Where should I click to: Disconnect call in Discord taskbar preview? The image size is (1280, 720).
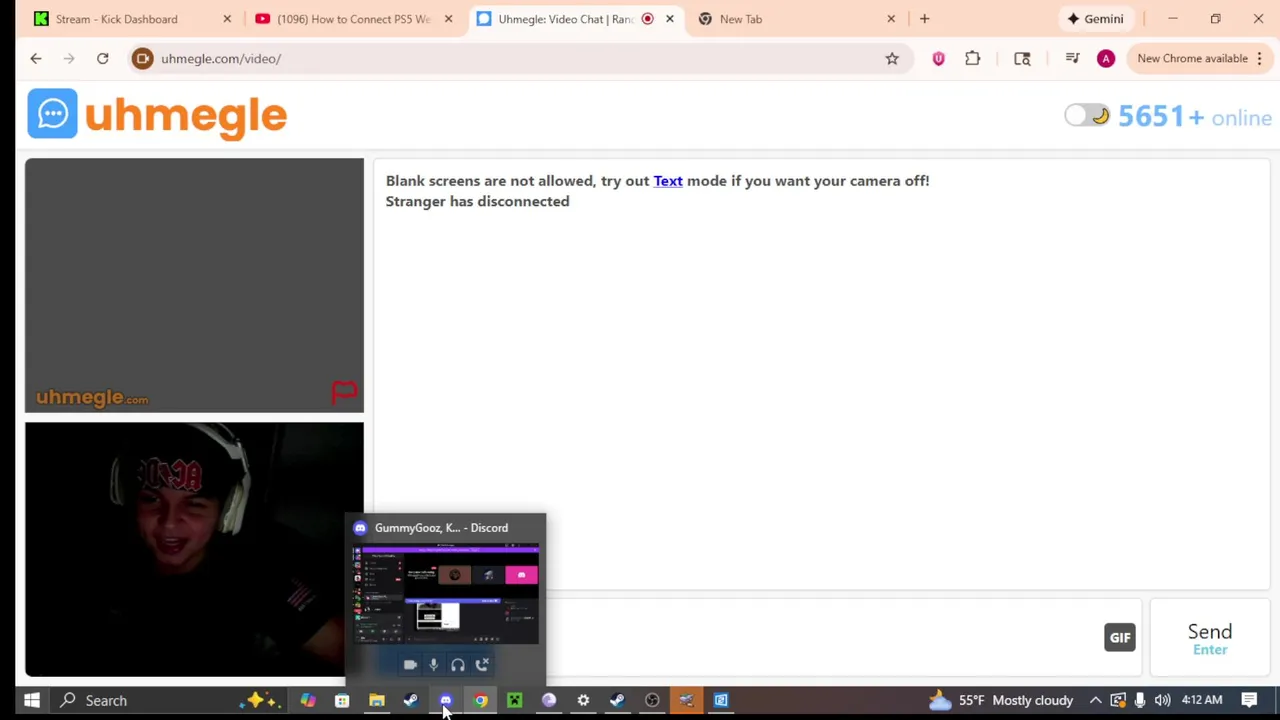point(482,664)
